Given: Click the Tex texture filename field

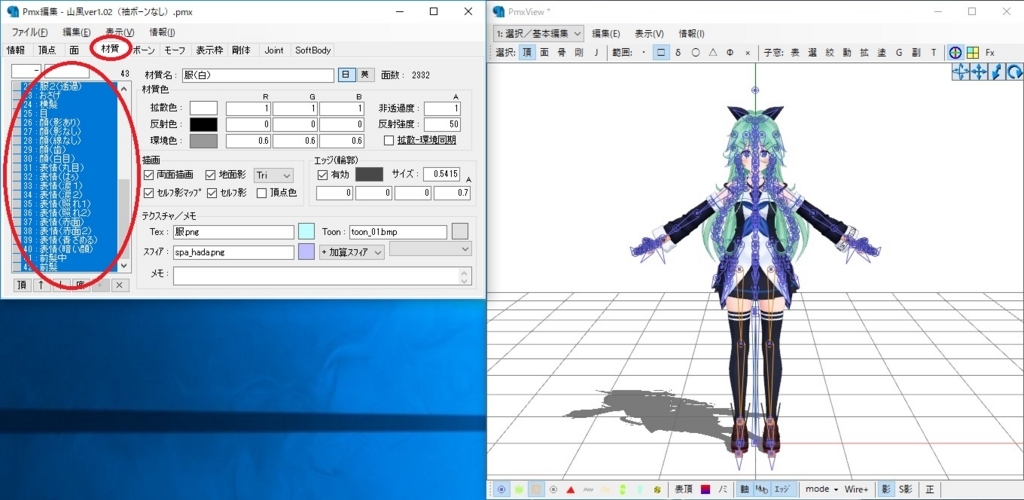Looking at the screenshot, I should (x=234, y=232).
